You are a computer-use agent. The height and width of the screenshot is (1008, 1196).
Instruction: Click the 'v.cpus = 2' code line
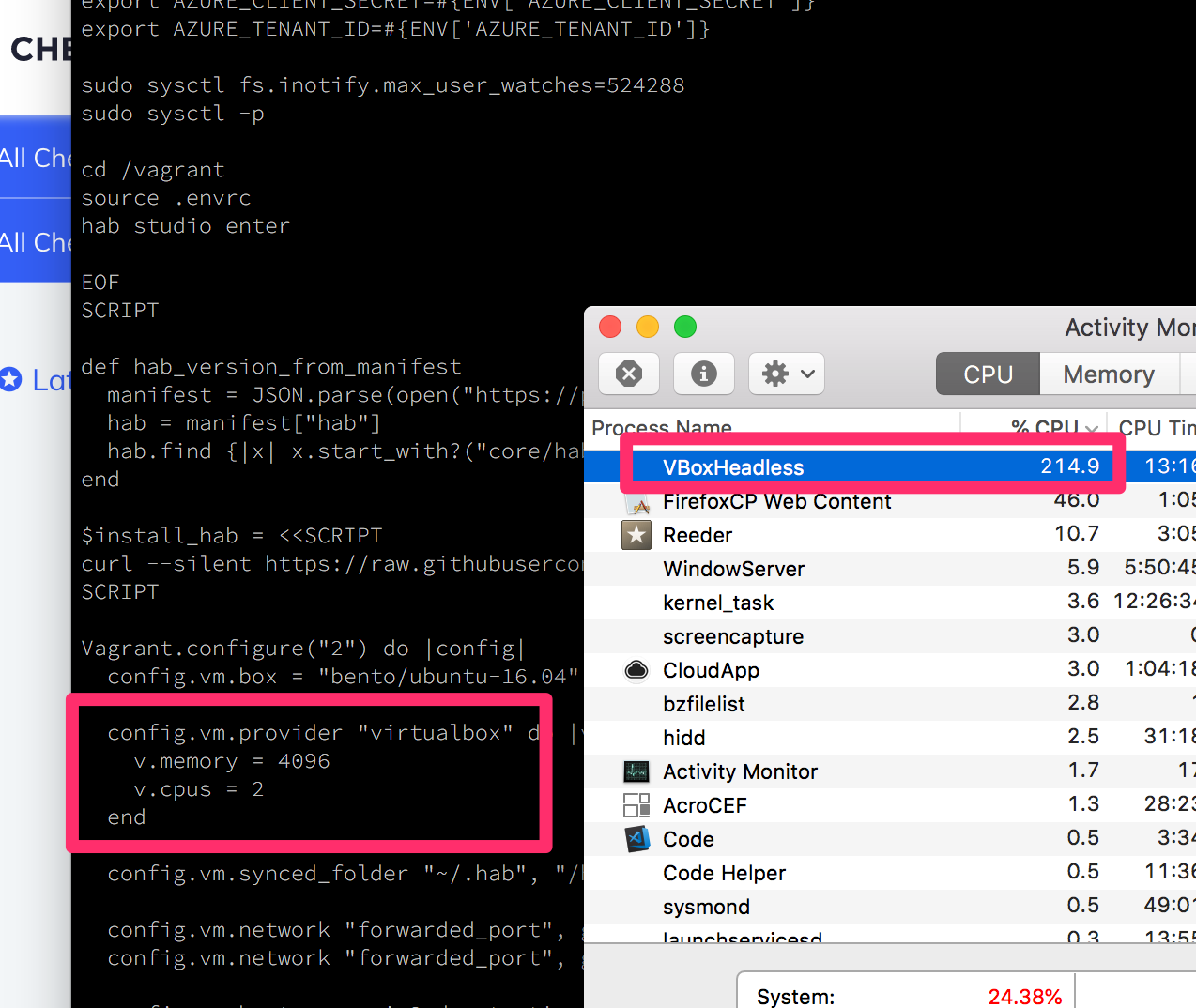point(198,789)
